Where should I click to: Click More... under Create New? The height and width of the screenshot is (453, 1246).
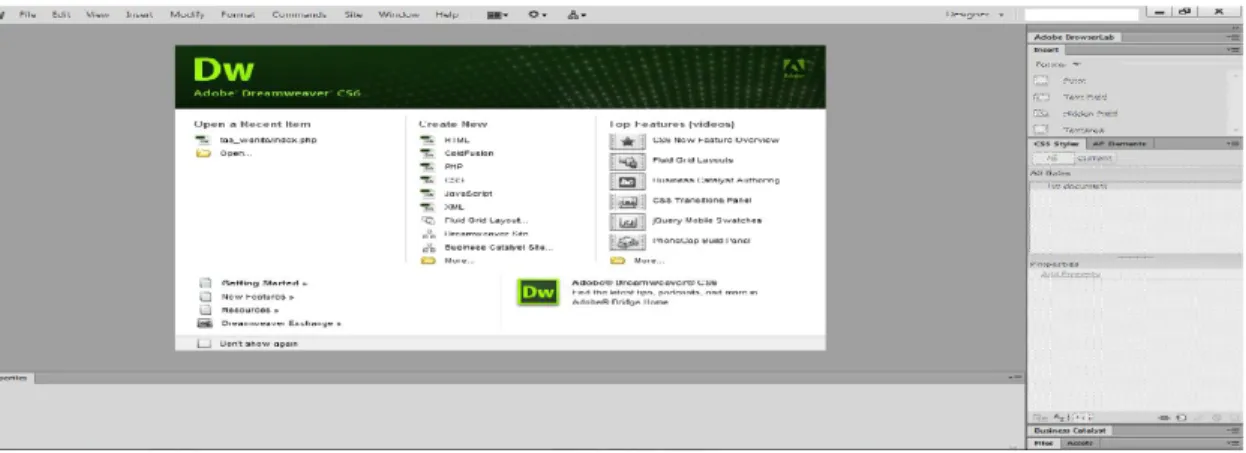(x=458, y=260)
